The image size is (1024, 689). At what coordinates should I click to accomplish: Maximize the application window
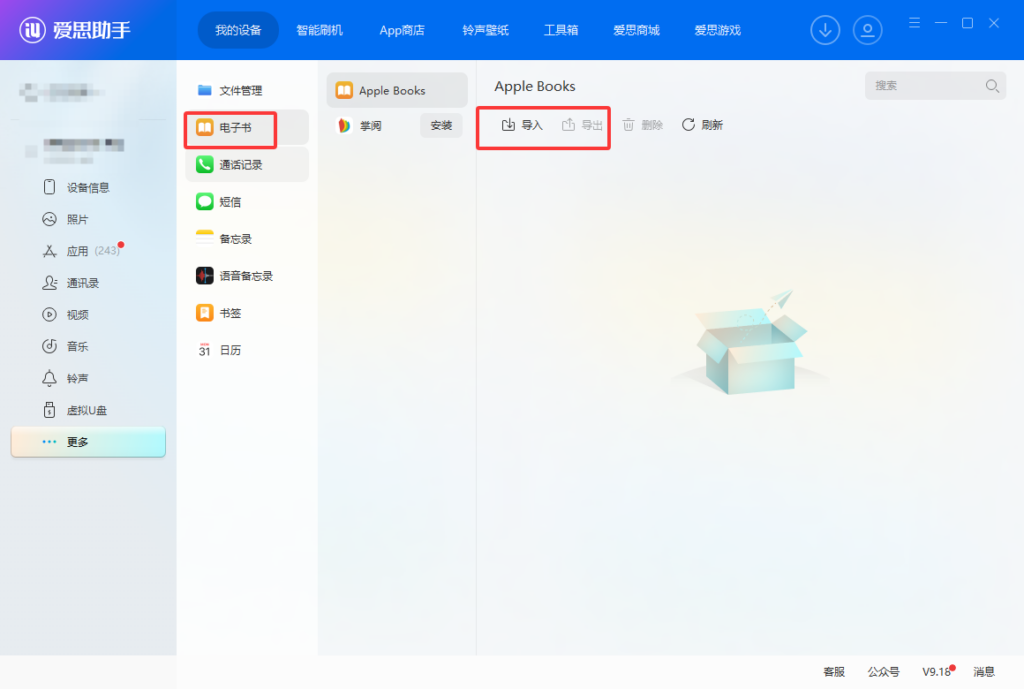[x=967, y=23]
